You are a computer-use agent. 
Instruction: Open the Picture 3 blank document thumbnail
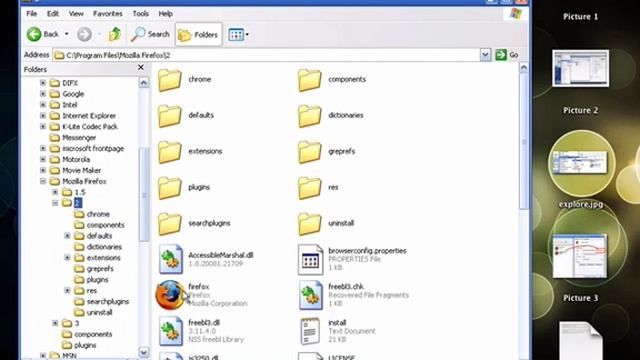point(580,341)
